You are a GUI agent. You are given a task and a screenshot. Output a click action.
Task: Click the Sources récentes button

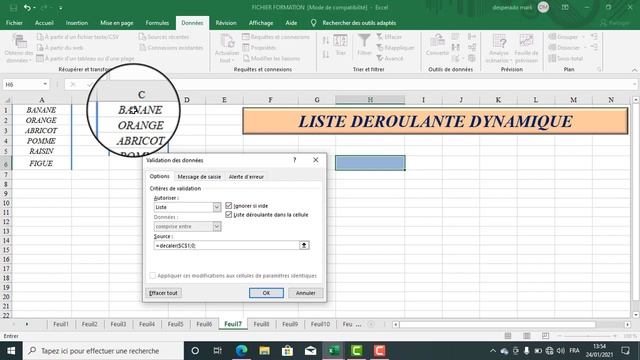click(164, 37)
